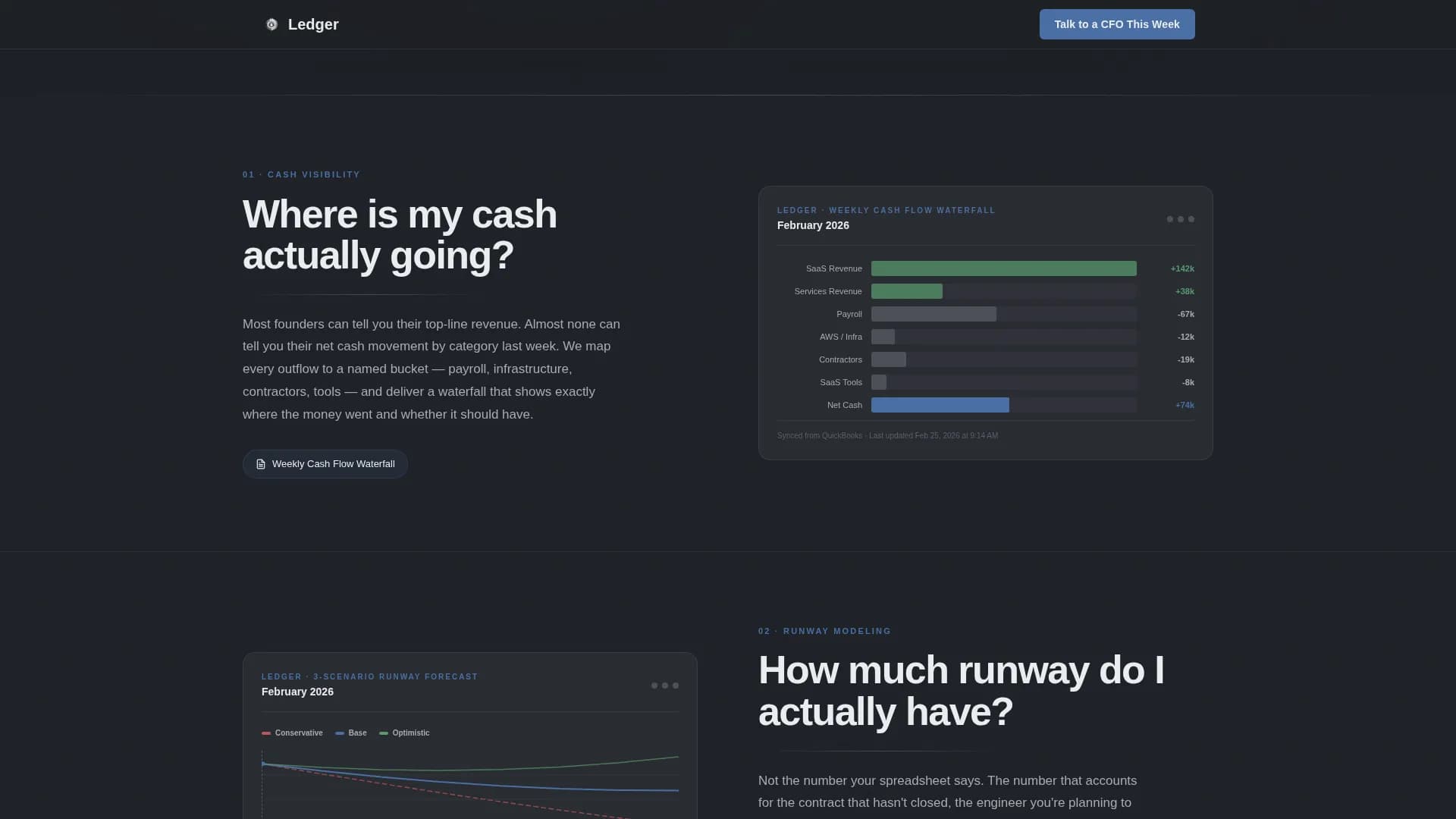Click the middle dot icon on the waterfall card header
The height and width of the screenshot is (819, 1456).
tap(1180, 219)
